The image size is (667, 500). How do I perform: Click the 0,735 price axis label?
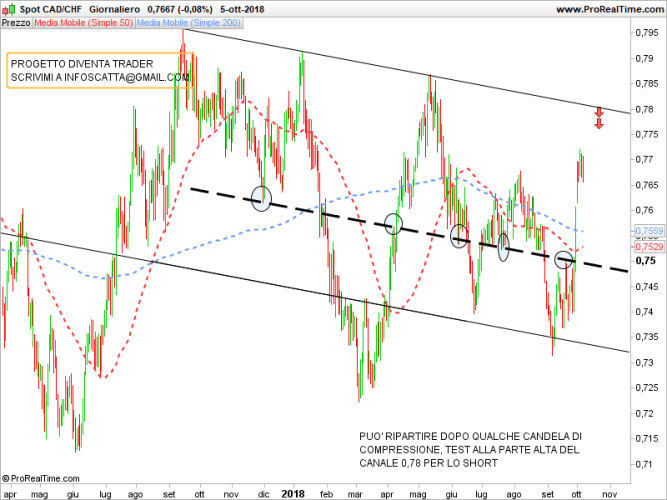coord(647,337)
